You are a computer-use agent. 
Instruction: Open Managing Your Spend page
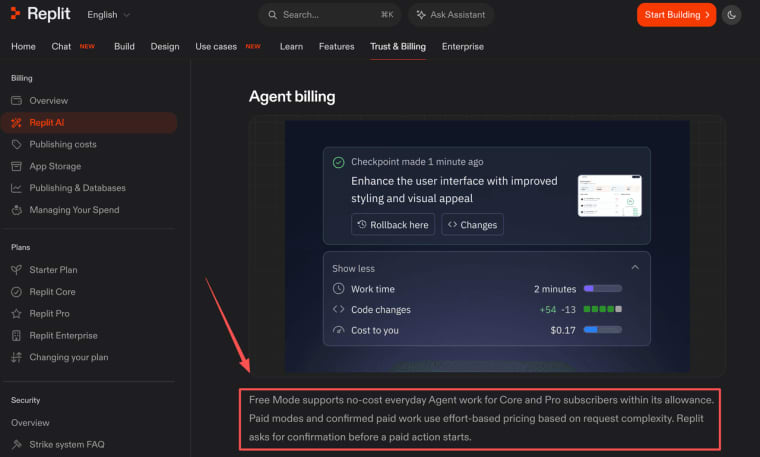click(x=74, y=210)
